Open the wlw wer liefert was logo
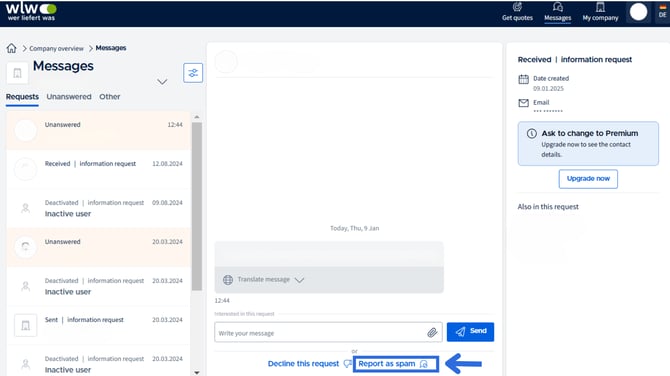 pyautogui.click(x=31, y=12)
